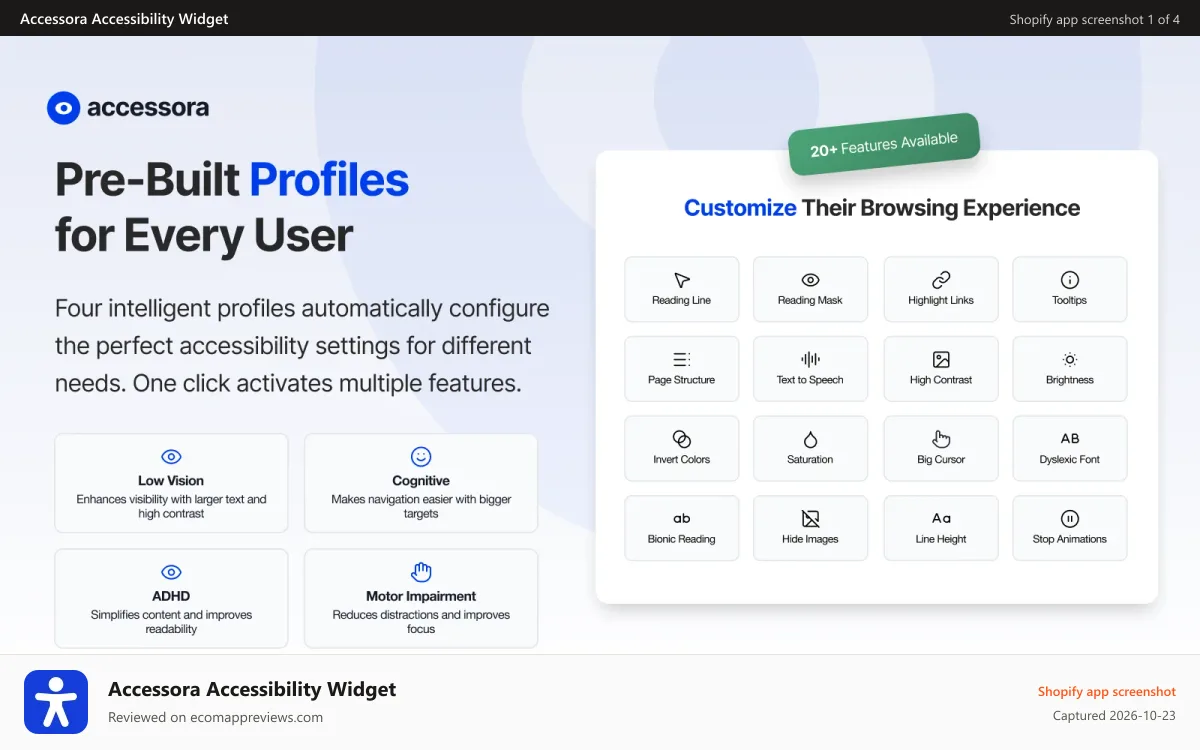Click the Tooltips label

pos(1070,300)
